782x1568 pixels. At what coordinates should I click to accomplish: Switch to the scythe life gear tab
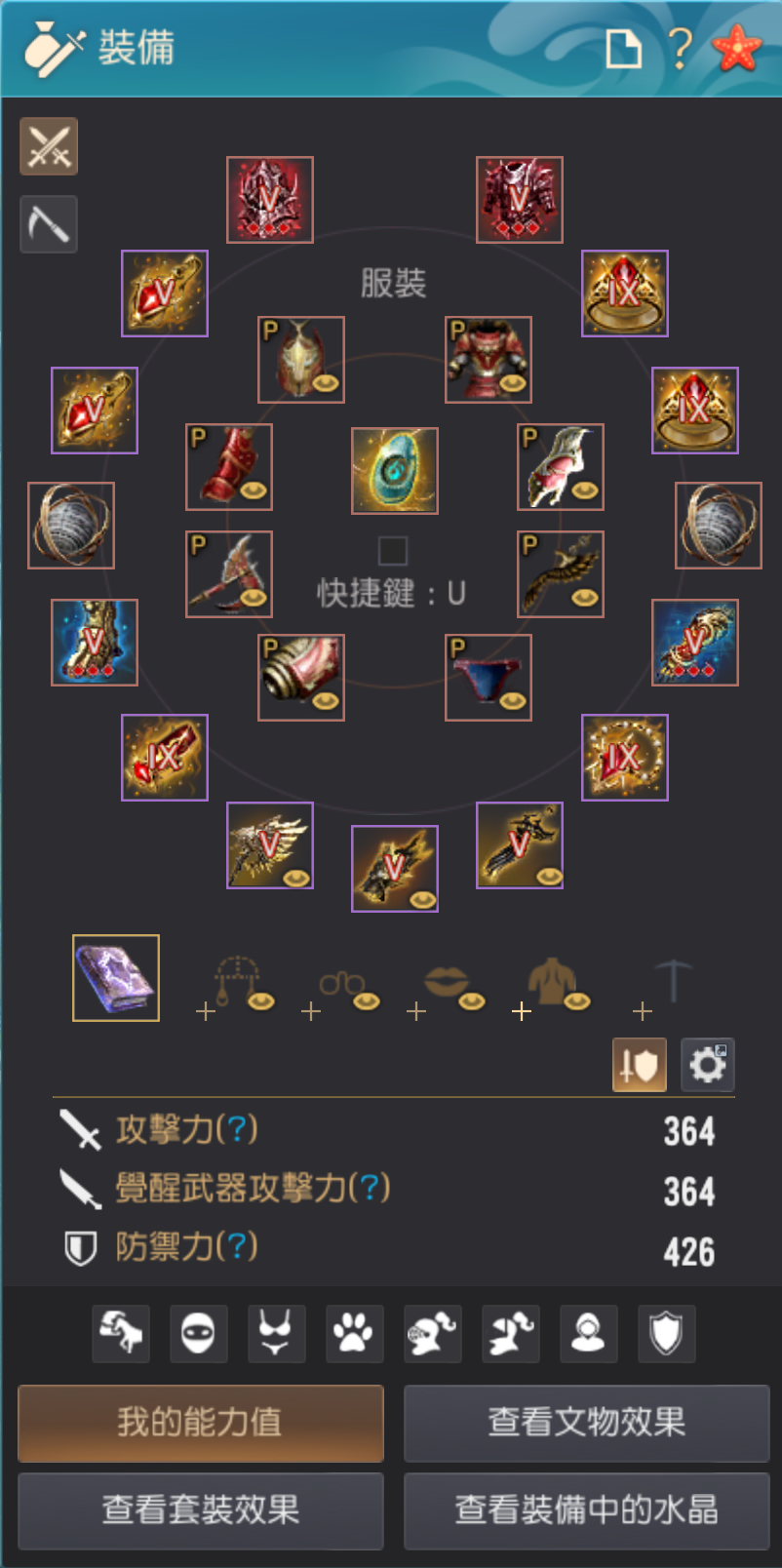pos(49,224)
